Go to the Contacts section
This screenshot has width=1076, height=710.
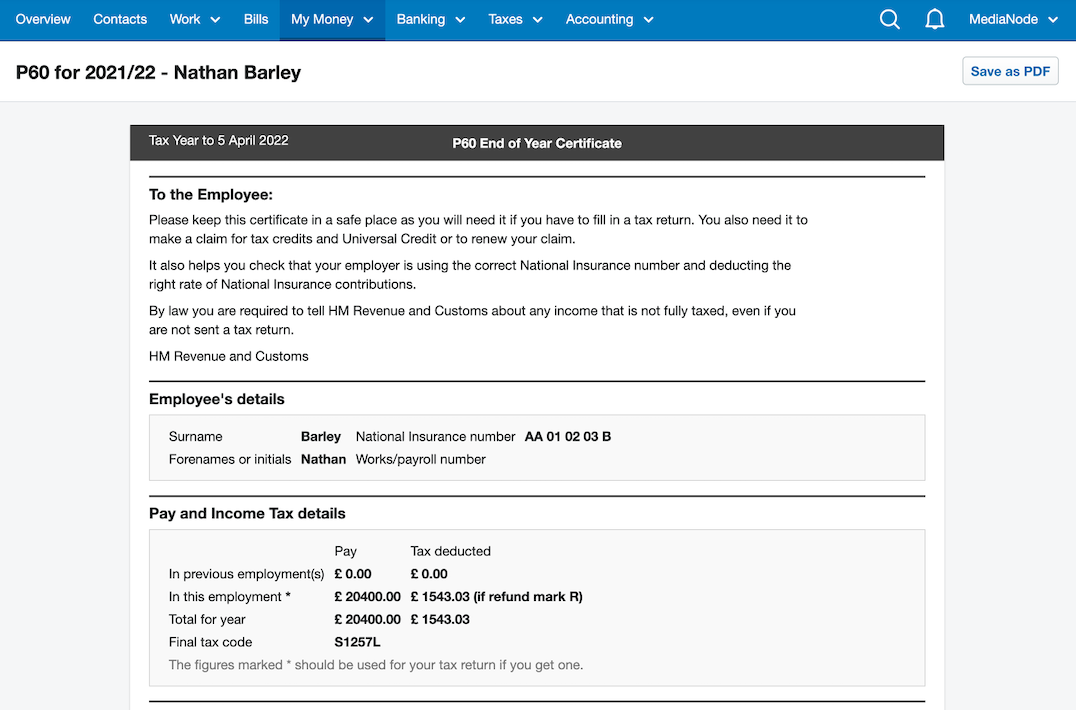click(120, 19)
